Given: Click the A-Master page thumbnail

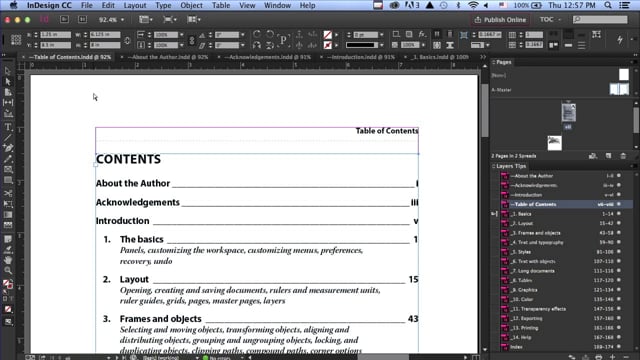Looking at the screenshot, I should coord(619,89).
